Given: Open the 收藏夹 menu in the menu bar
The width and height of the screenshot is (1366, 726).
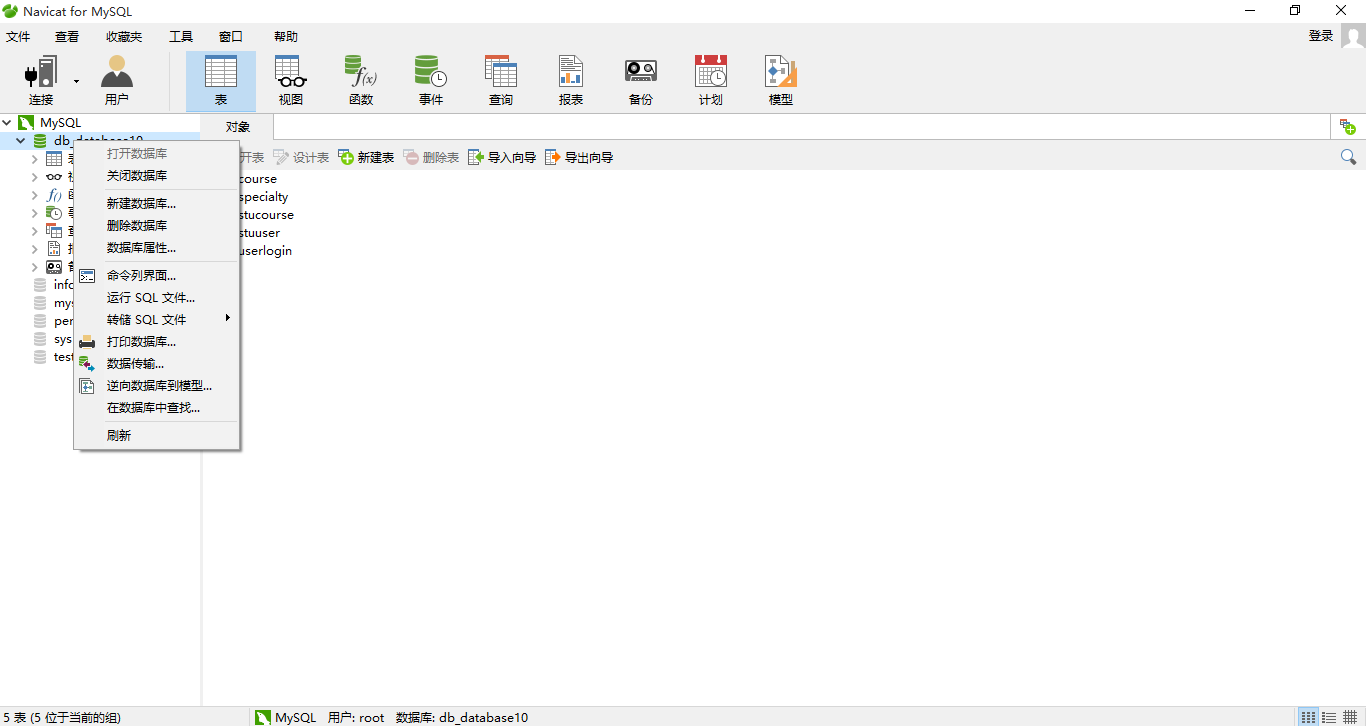Looking at the screenshot, I should [x=124, y=37].
